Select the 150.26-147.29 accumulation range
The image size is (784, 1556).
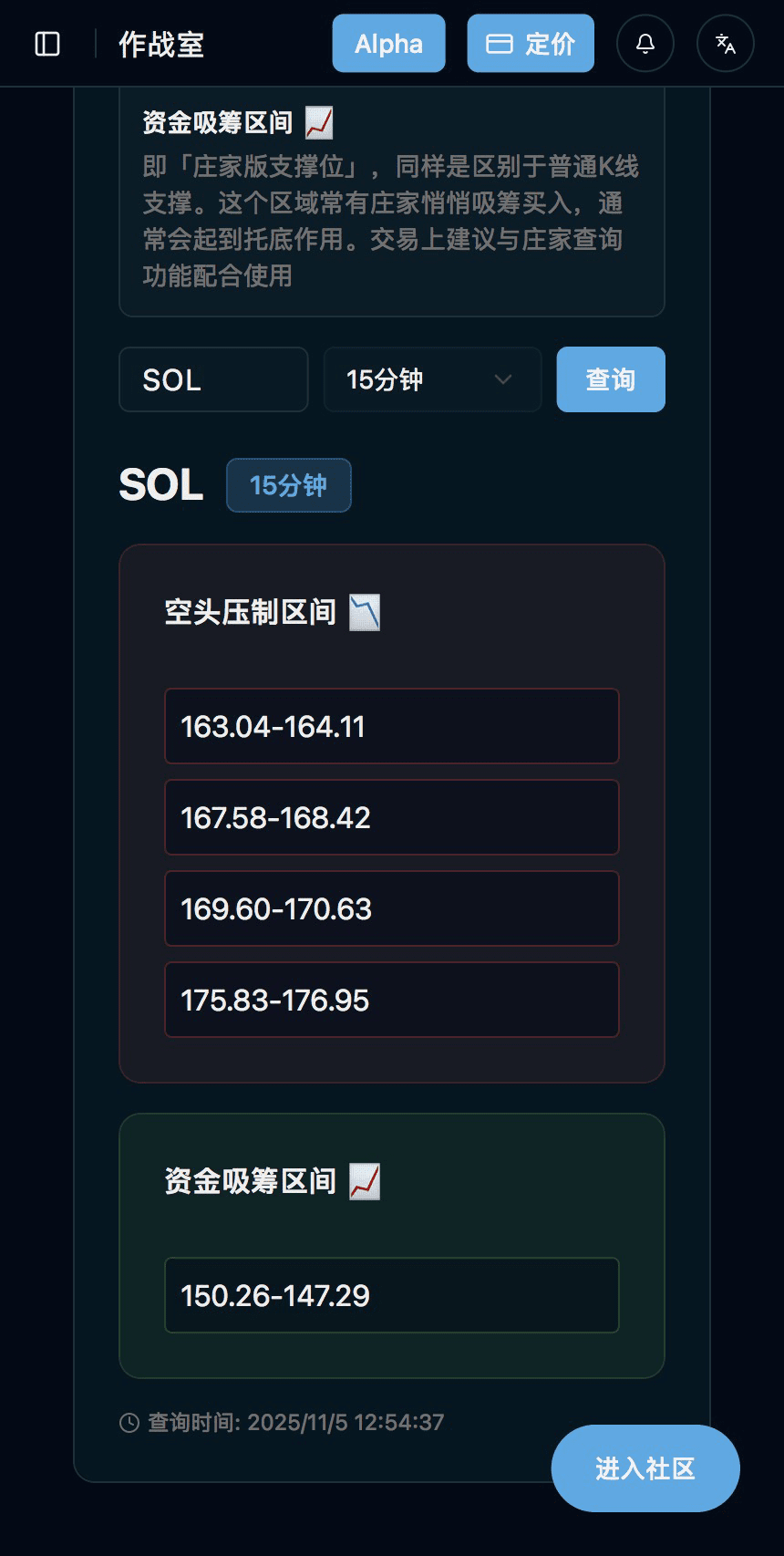(392, 1295)
